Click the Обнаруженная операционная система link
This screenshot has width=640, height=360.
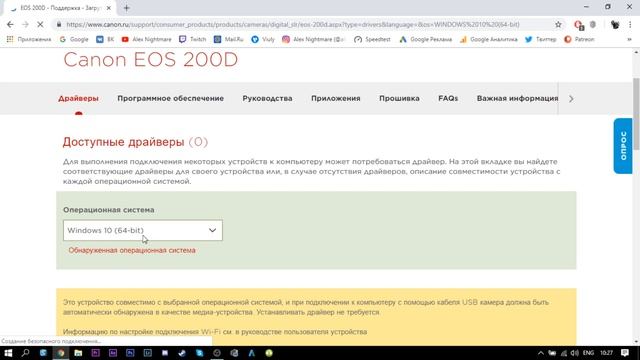click(132, 250)
